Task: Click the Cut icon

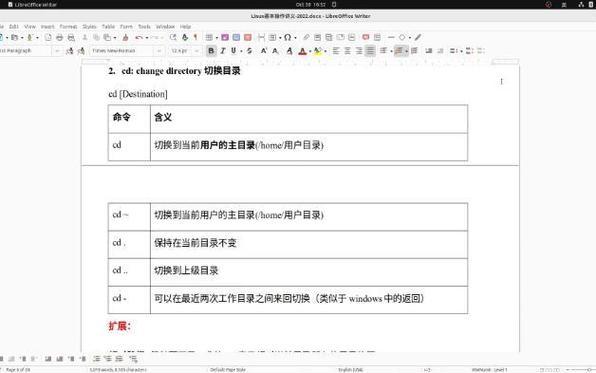Action: point(85,37)
